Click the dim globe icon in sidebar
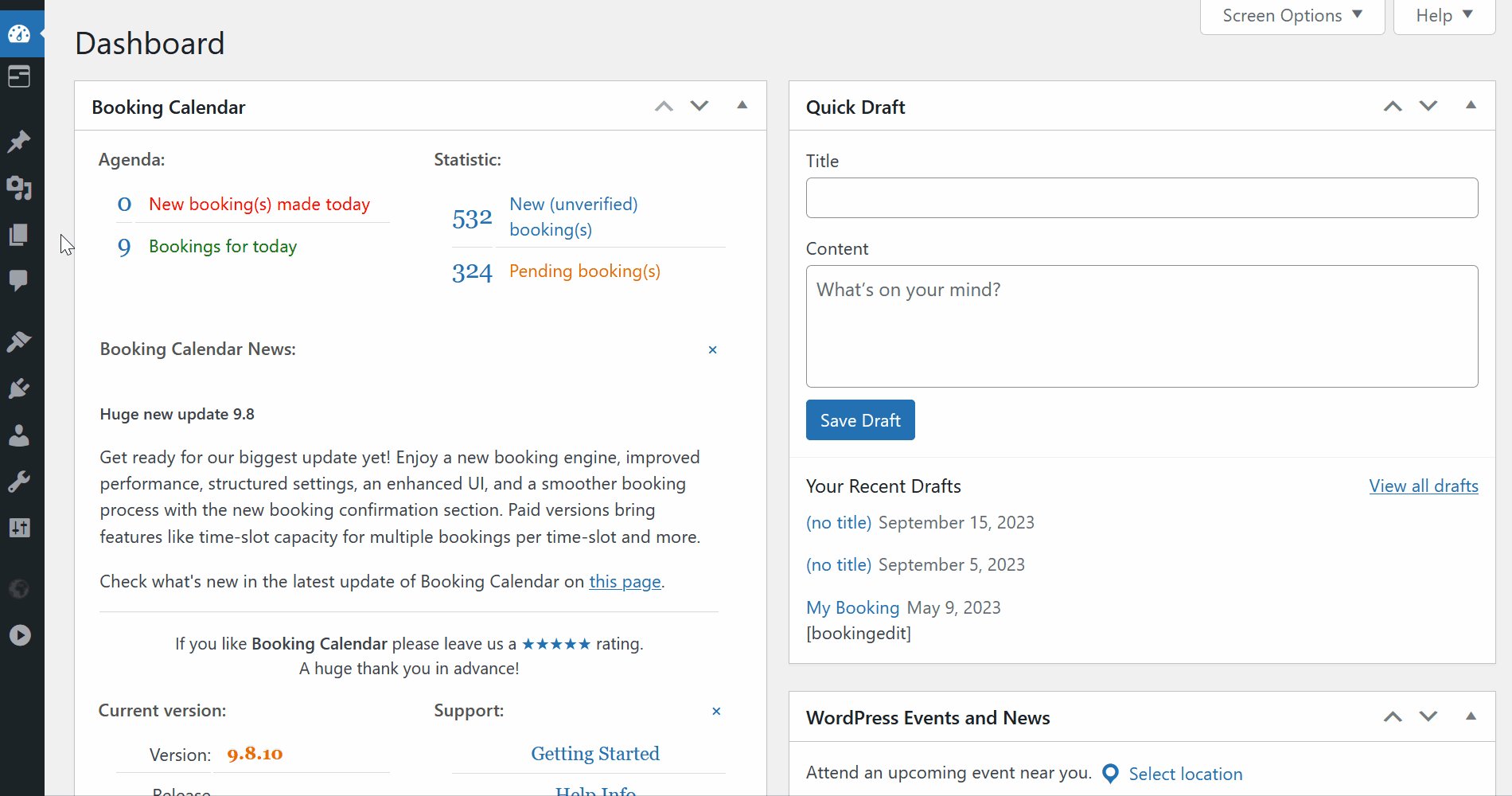Viewport: 1512px width, 796px height. click(x=19, y=589)
